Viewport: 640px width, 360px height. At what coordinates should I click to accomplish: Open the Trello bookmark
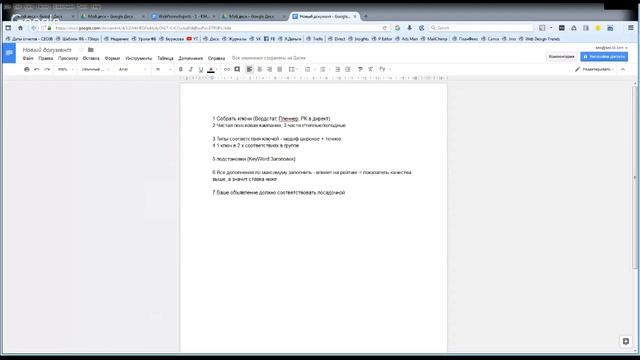315,39
